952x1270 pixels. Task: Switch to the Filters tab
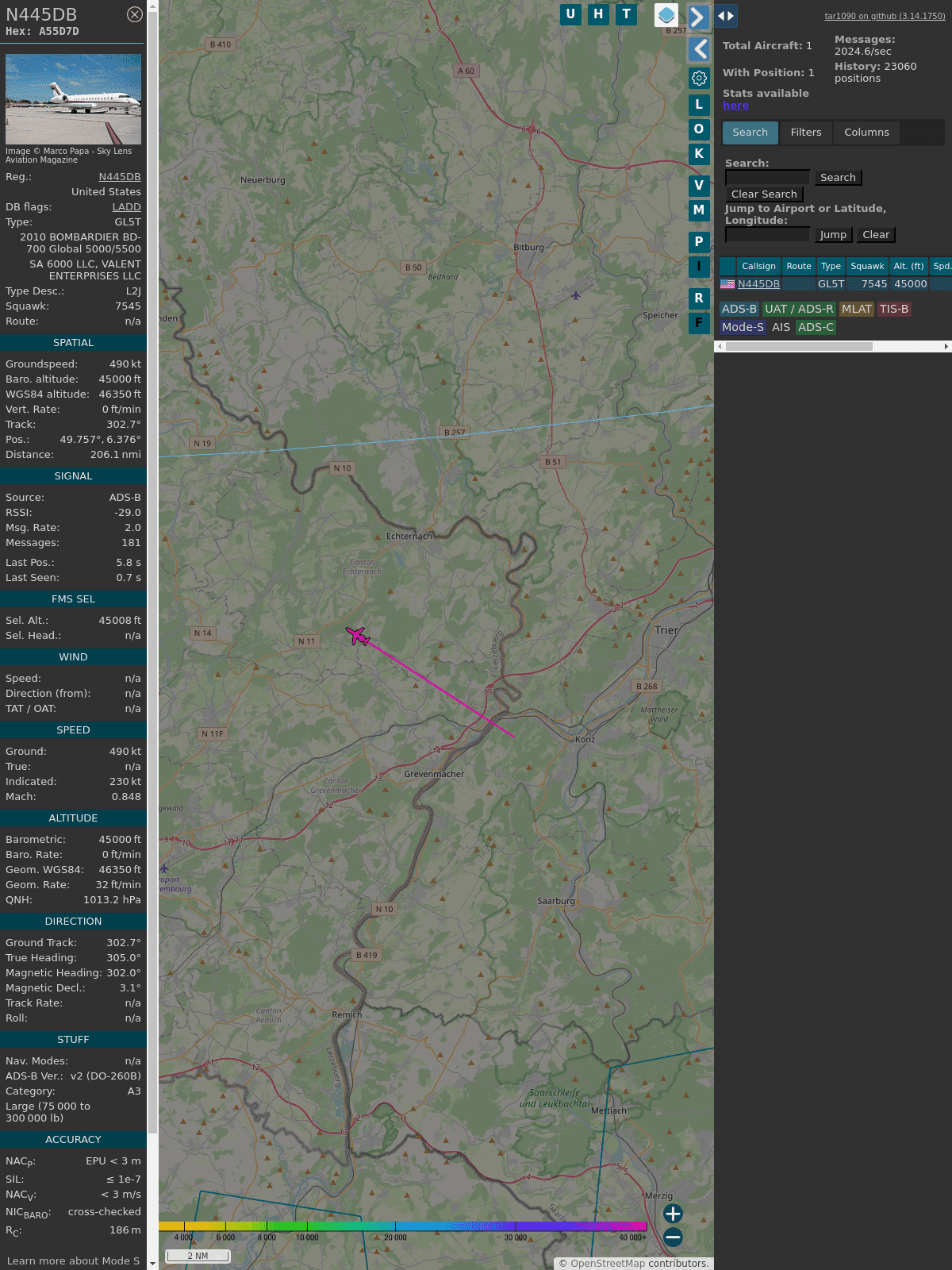(x=805, y=133)
